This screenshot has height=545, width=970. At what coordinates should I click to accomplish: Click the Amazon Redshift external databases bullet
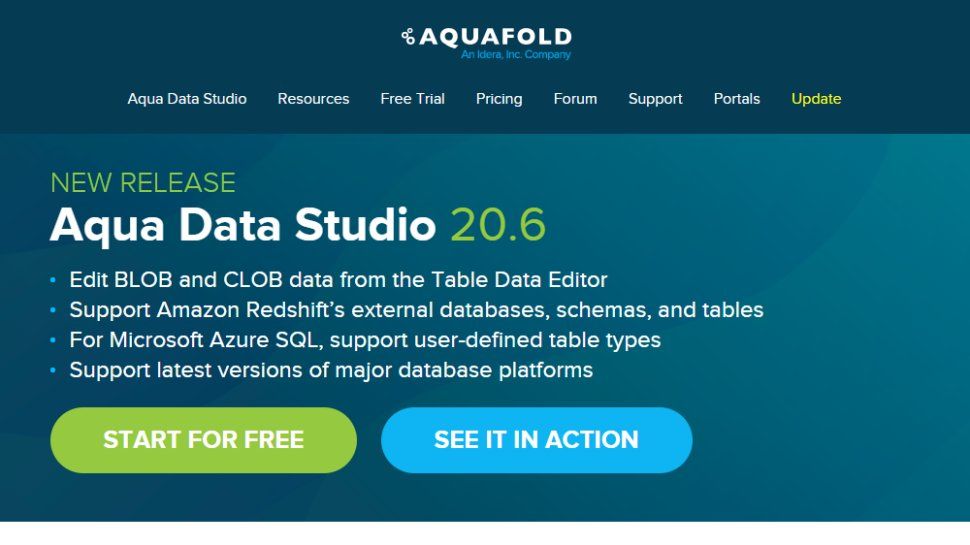click(x=416, y=310)
